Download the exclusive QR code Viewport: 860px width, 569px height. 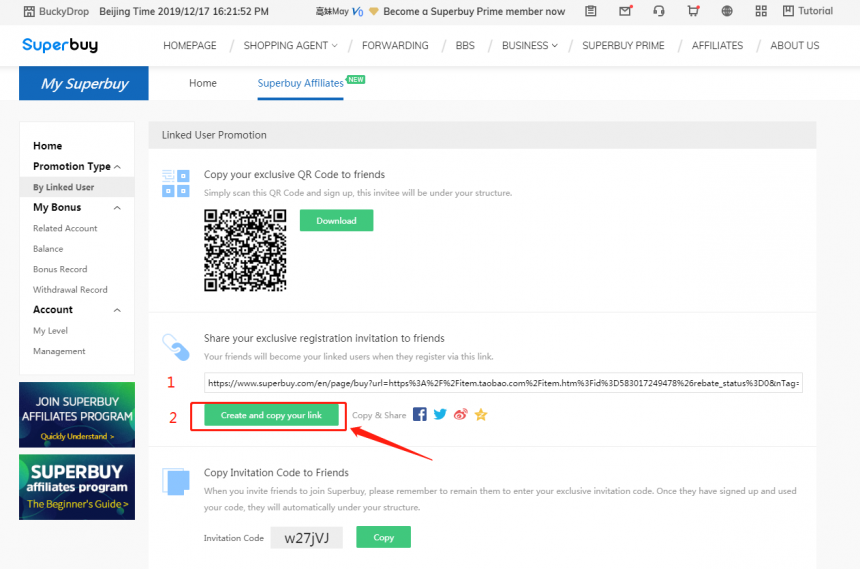(x=336, y=220)
